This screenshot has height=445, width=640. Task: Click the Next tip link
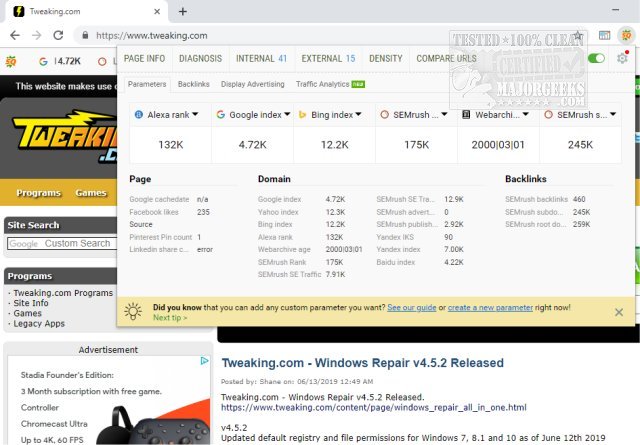click(x=170, y=318)
